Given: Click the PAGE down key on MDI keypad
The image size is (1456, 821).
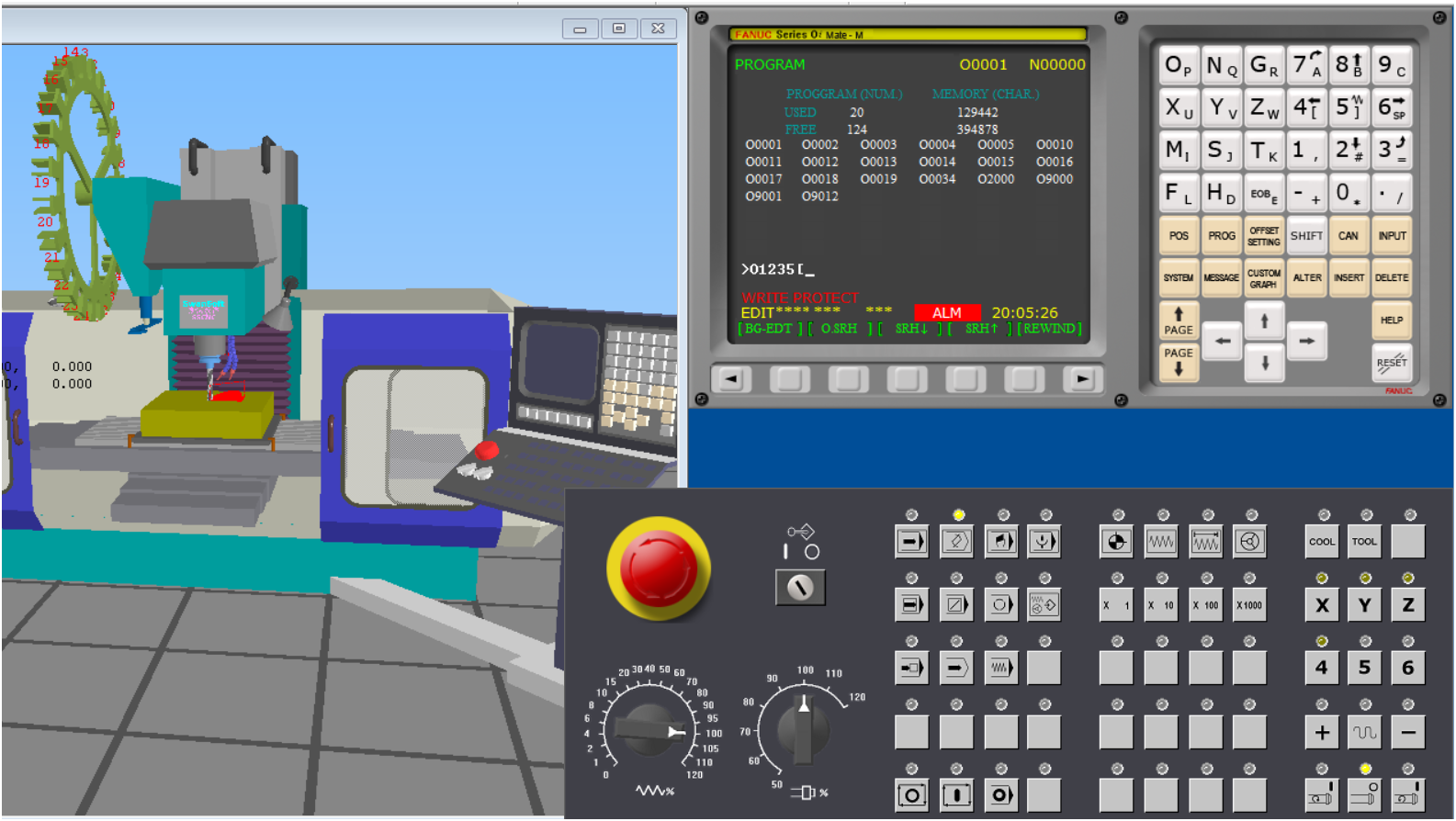Looking at the screenshot, I should pos(1179,362).
